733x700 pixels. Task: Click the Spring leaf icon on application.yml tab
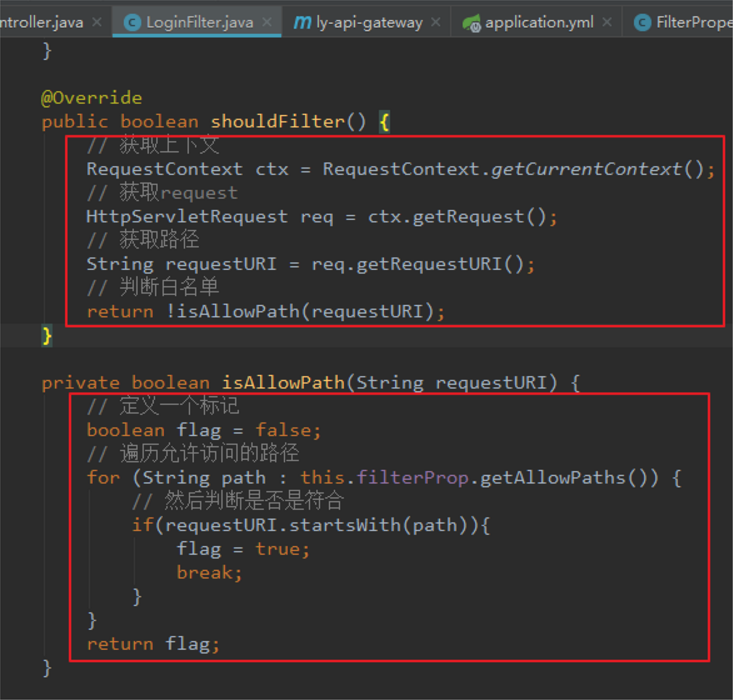[x=471, y=22]
